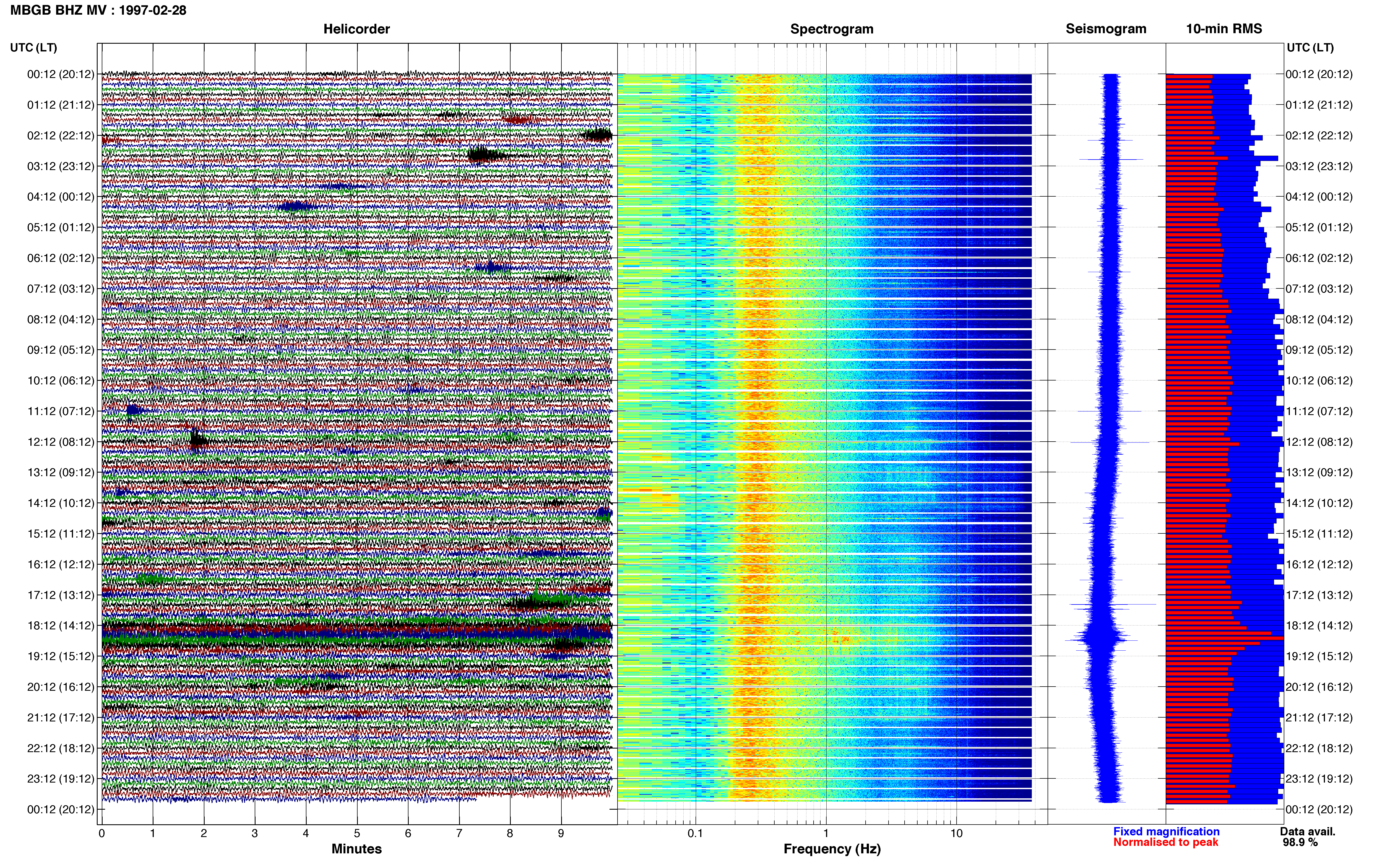Click the left time label '09:12 (05:12)'
The height and width of the screenshot is (868, 1388).
coord(61,350)
